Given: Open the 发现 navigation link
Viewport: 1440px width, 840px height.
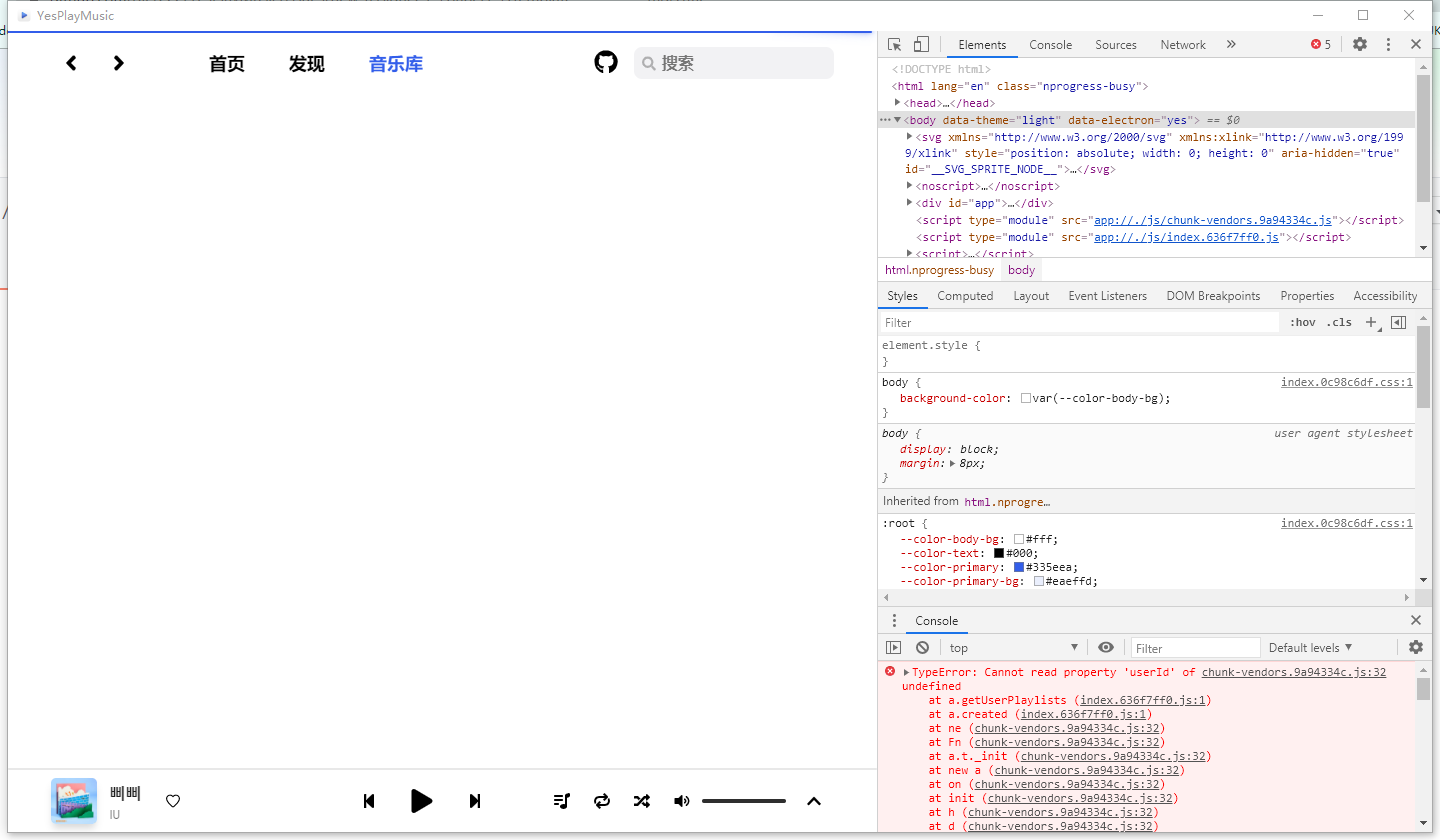Looking at the screenshot, I should coord(307,63).
